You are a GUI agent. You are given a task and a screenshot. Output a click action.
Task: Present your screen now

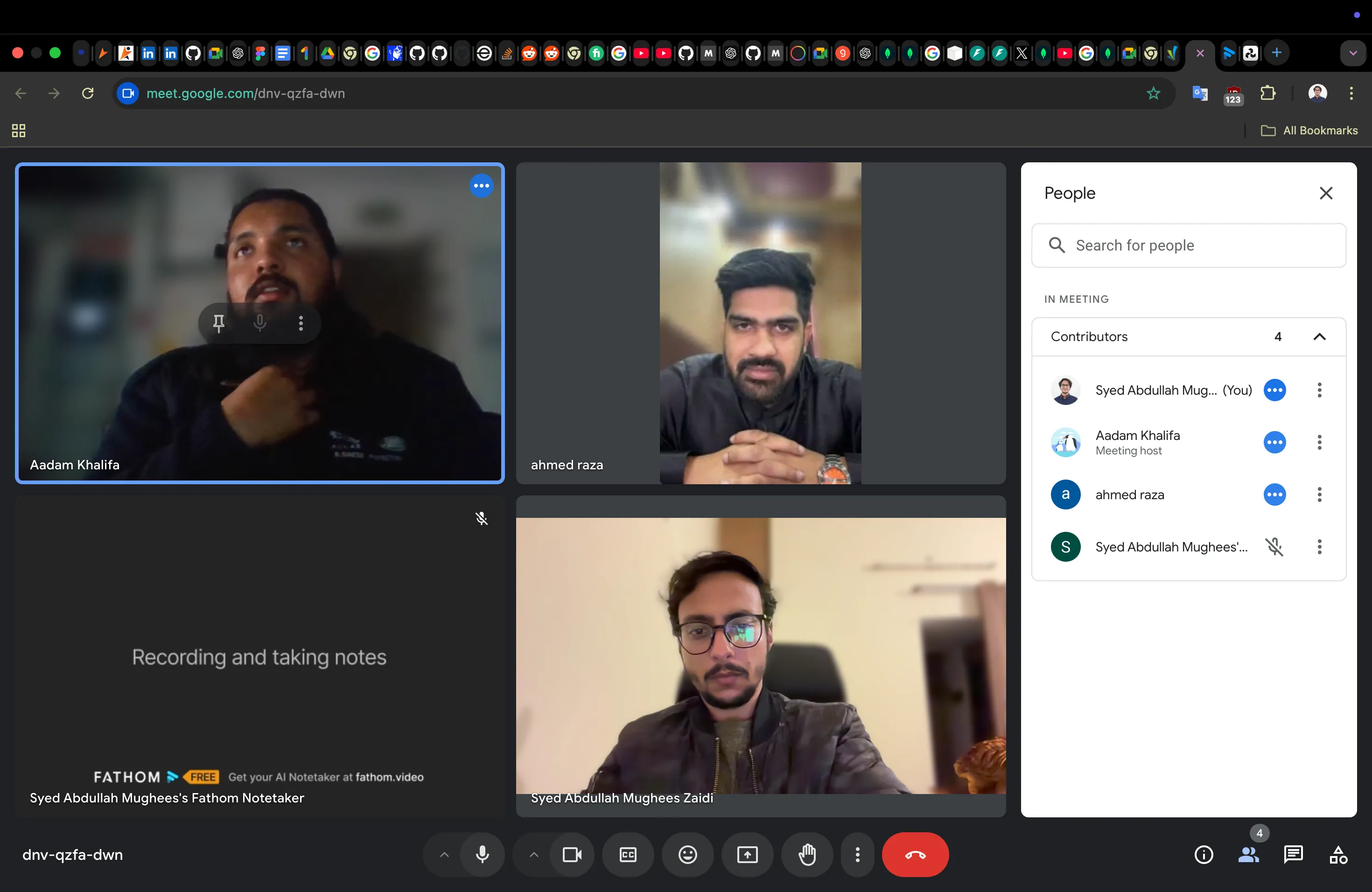tap(747, 855)
